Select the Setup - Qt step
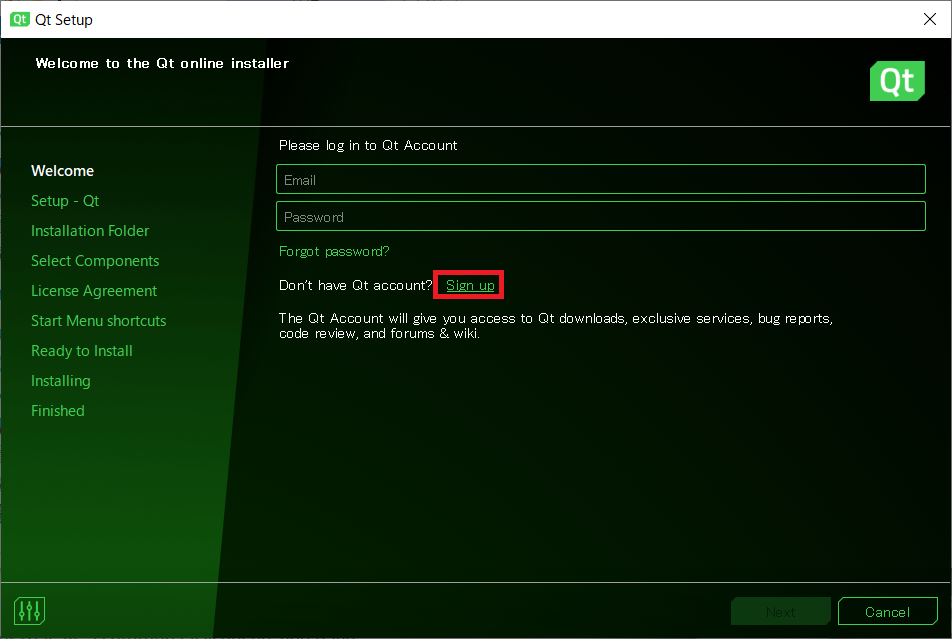 pyautogui.click(x=65, y=200)
